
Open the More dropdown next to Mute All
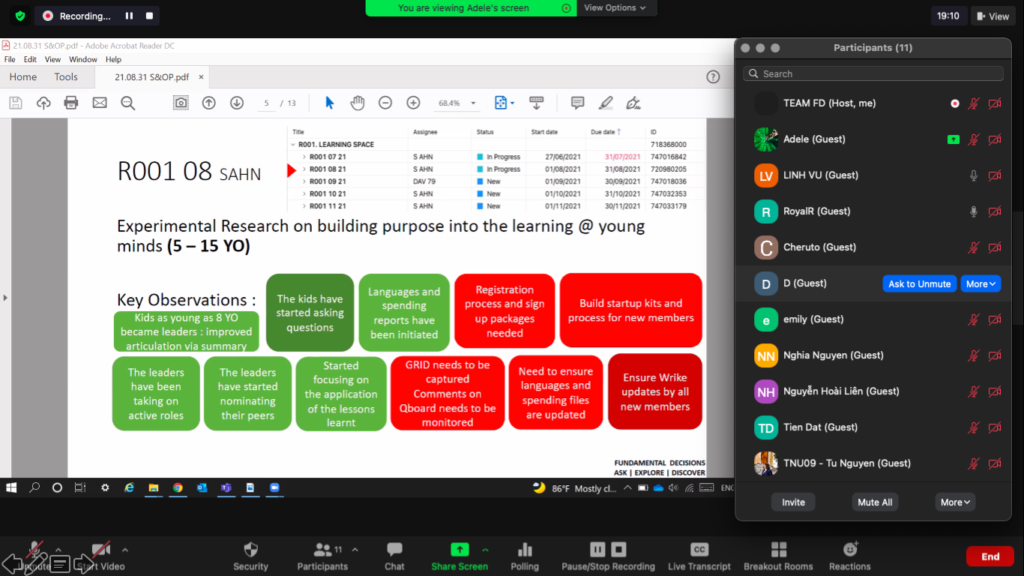tap(954, 502)
